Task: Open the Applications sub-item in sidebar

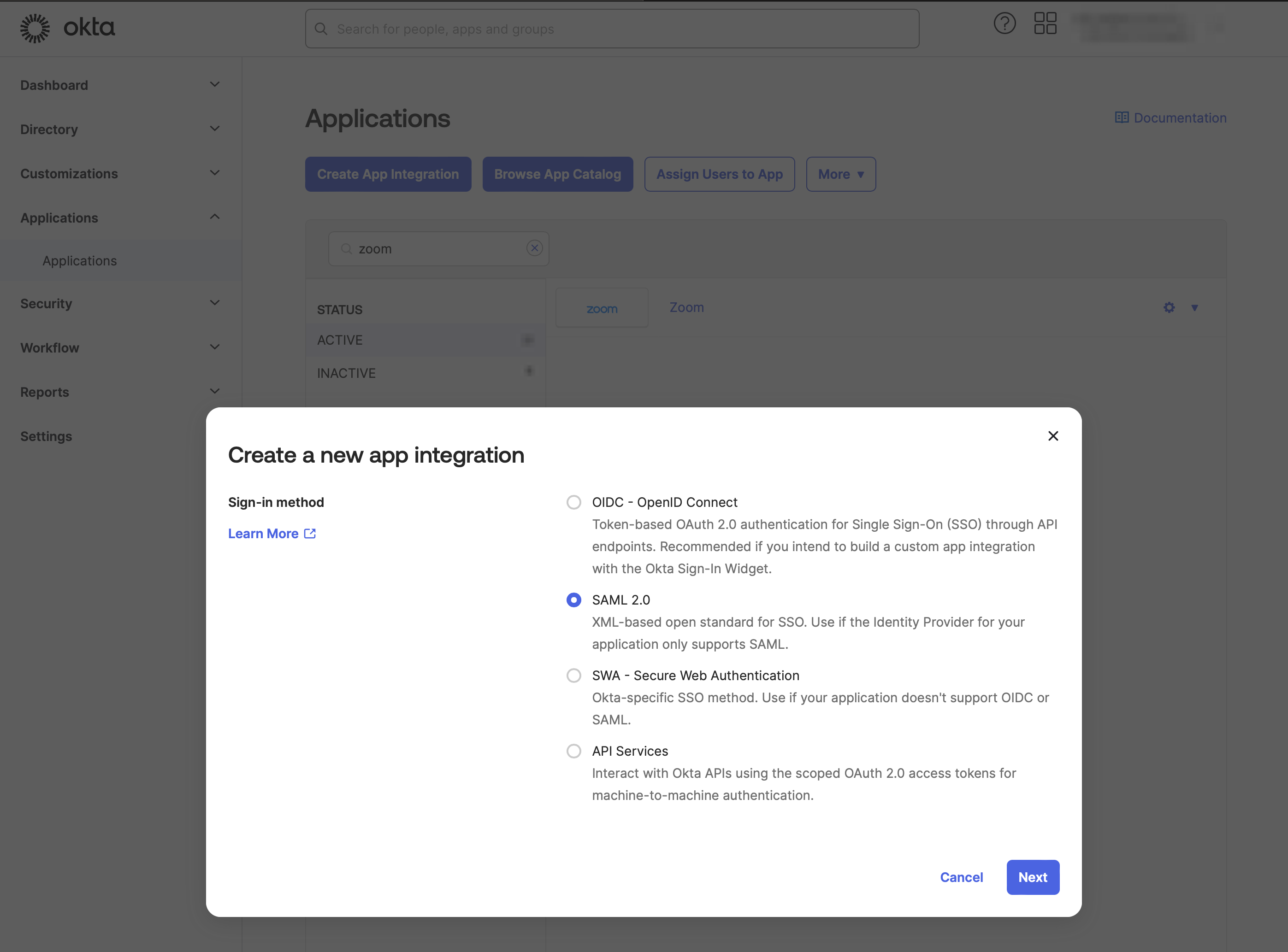Action: pyautogui.click(x=80, y=261)
